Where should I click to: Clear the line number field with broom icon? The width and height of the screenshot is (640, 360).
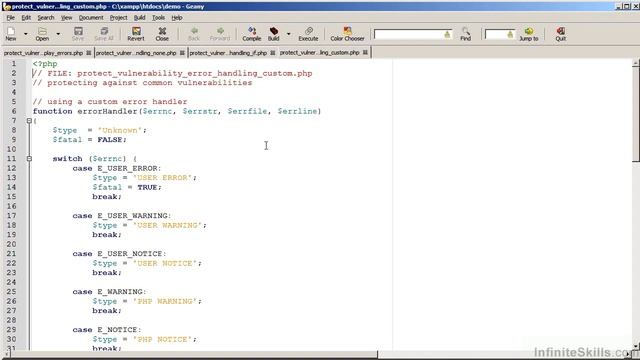510,34
